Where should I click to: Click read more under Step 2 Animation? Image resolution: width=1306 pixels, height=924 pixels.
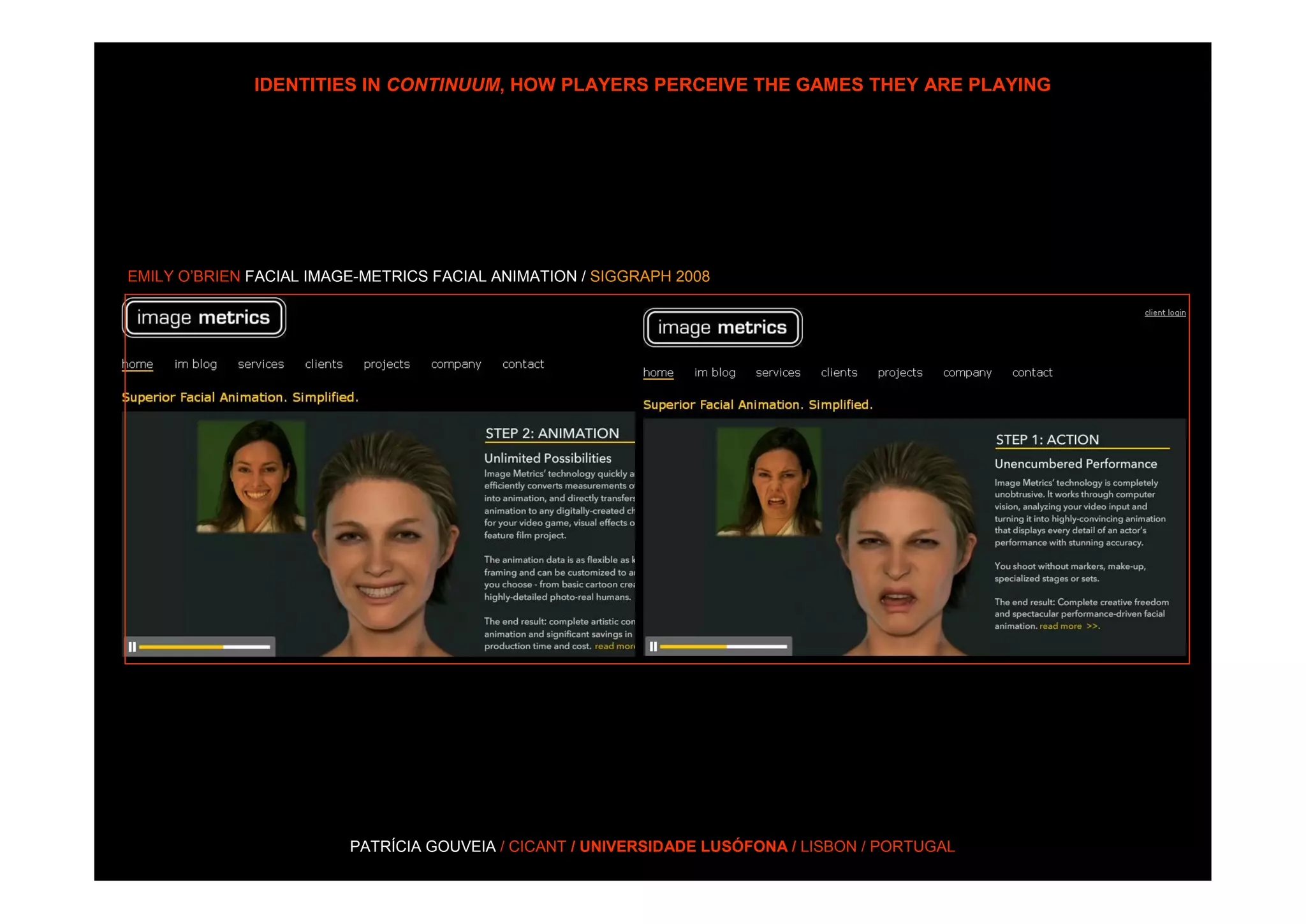615,647
